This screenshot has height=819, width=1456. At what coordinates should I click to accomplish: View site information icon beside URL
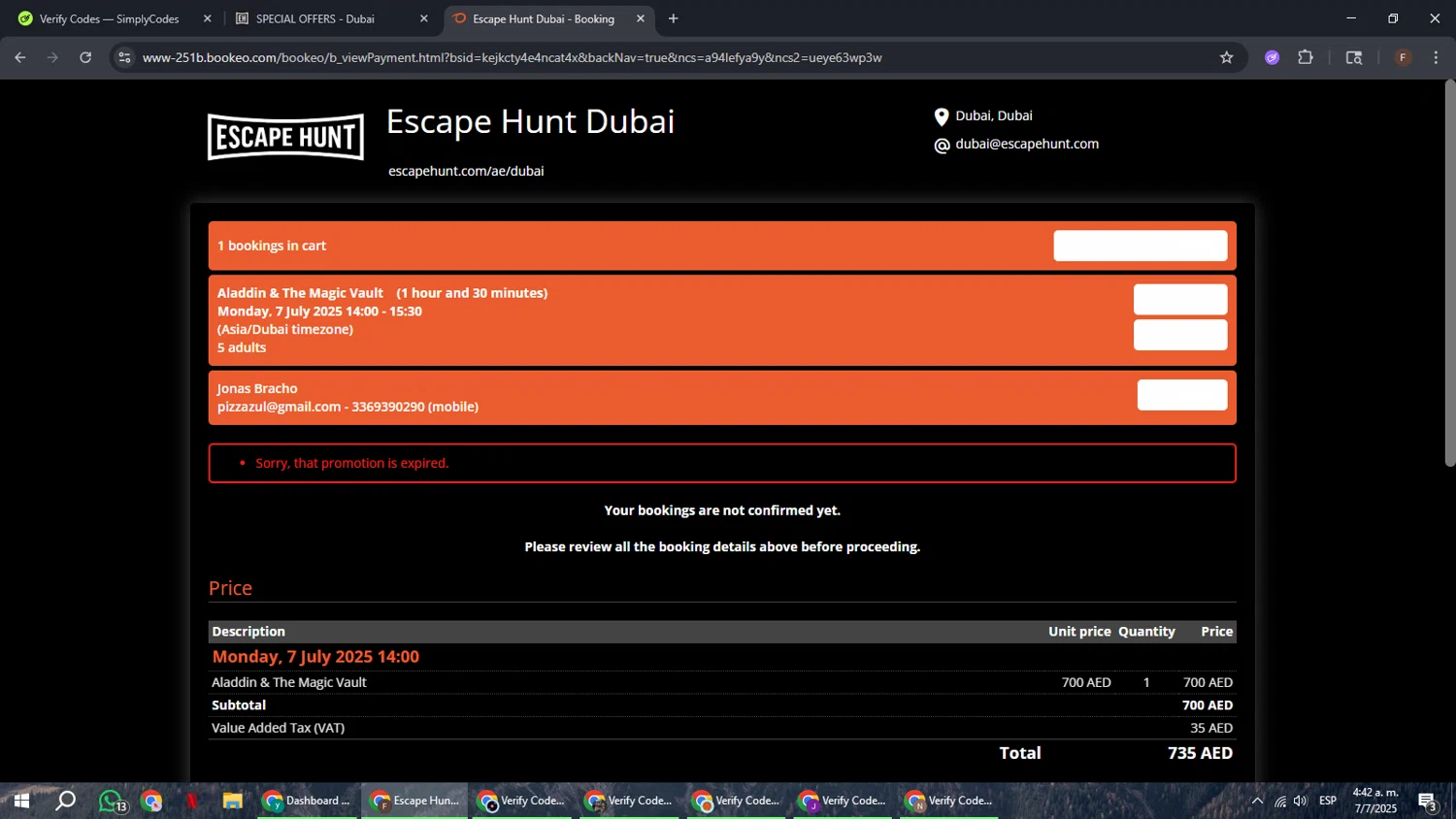tap(124, 57)
